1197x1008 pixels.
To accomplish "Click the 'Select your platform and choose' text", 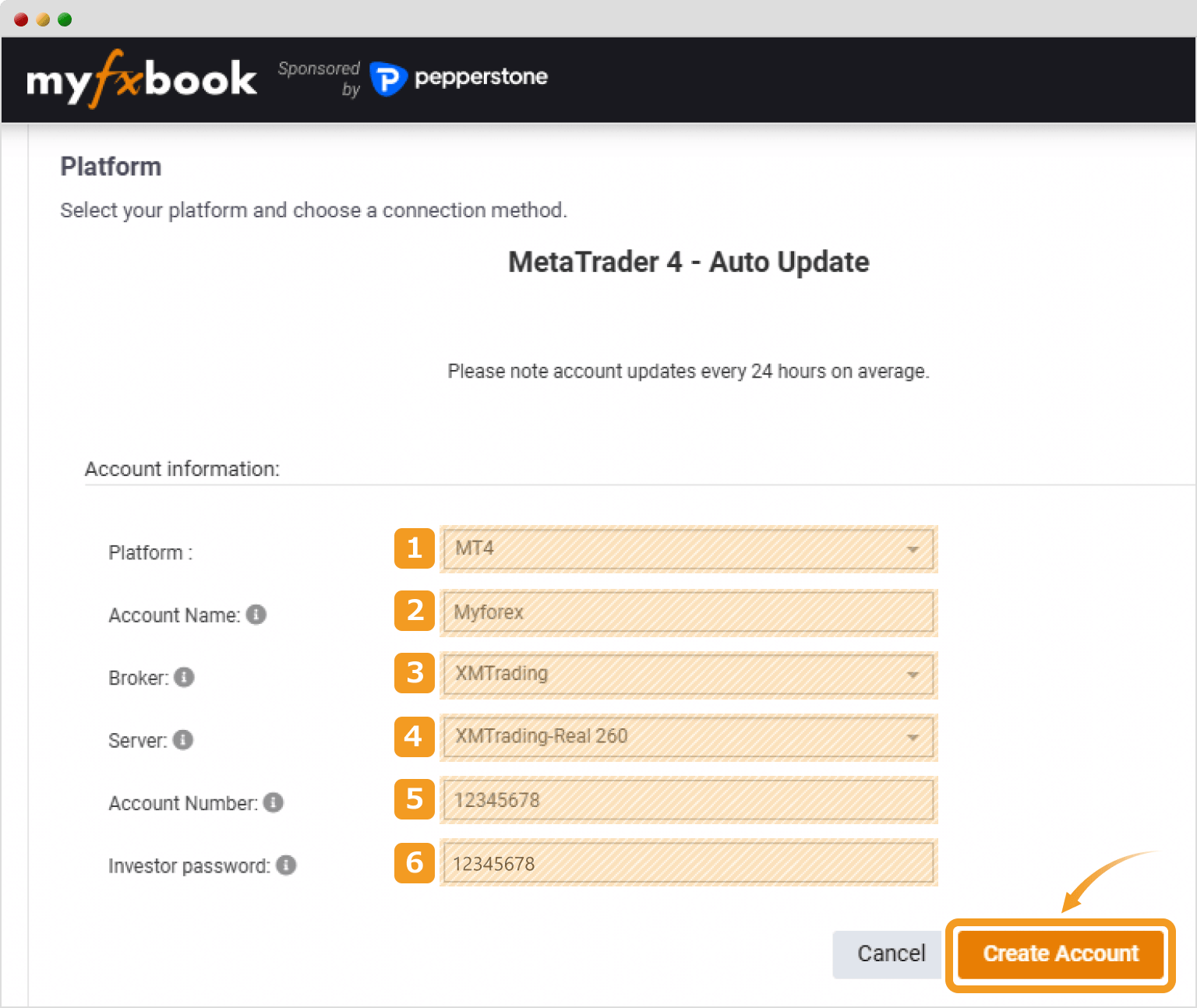I will 313,210.
